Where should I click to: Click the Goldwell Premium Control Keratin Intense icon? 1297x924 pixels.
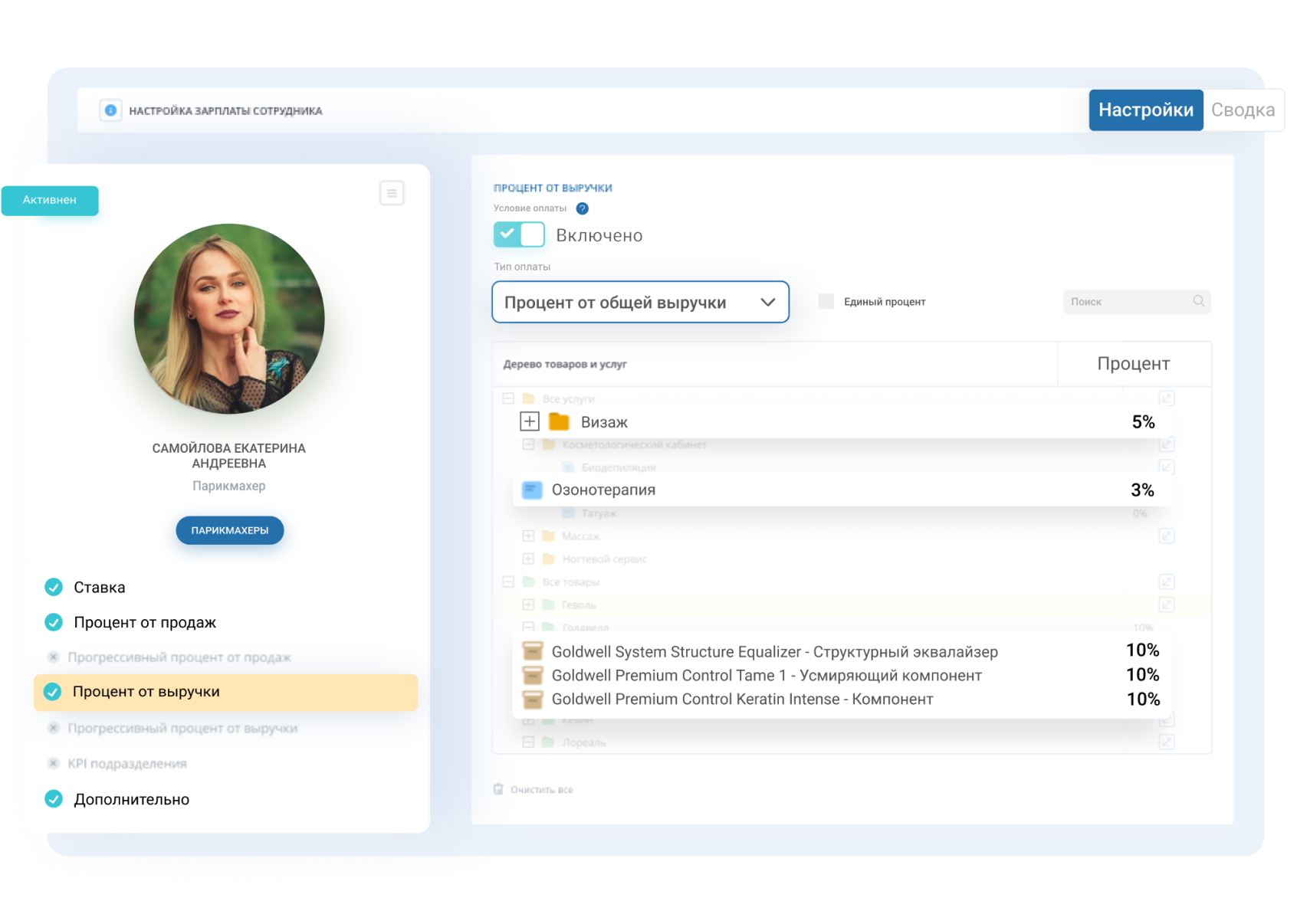pos(532,699)
